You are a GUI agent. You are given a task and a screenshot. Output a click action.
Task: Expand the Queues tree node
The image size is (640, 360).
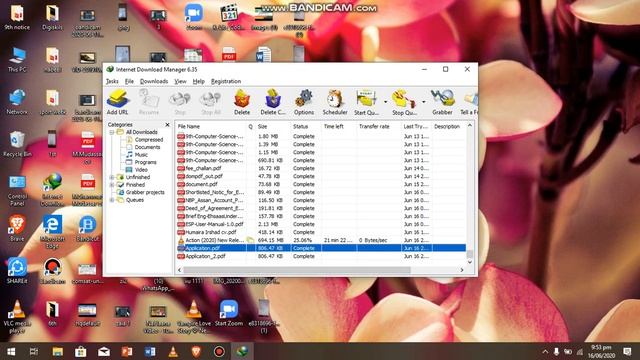click(111, 200)
